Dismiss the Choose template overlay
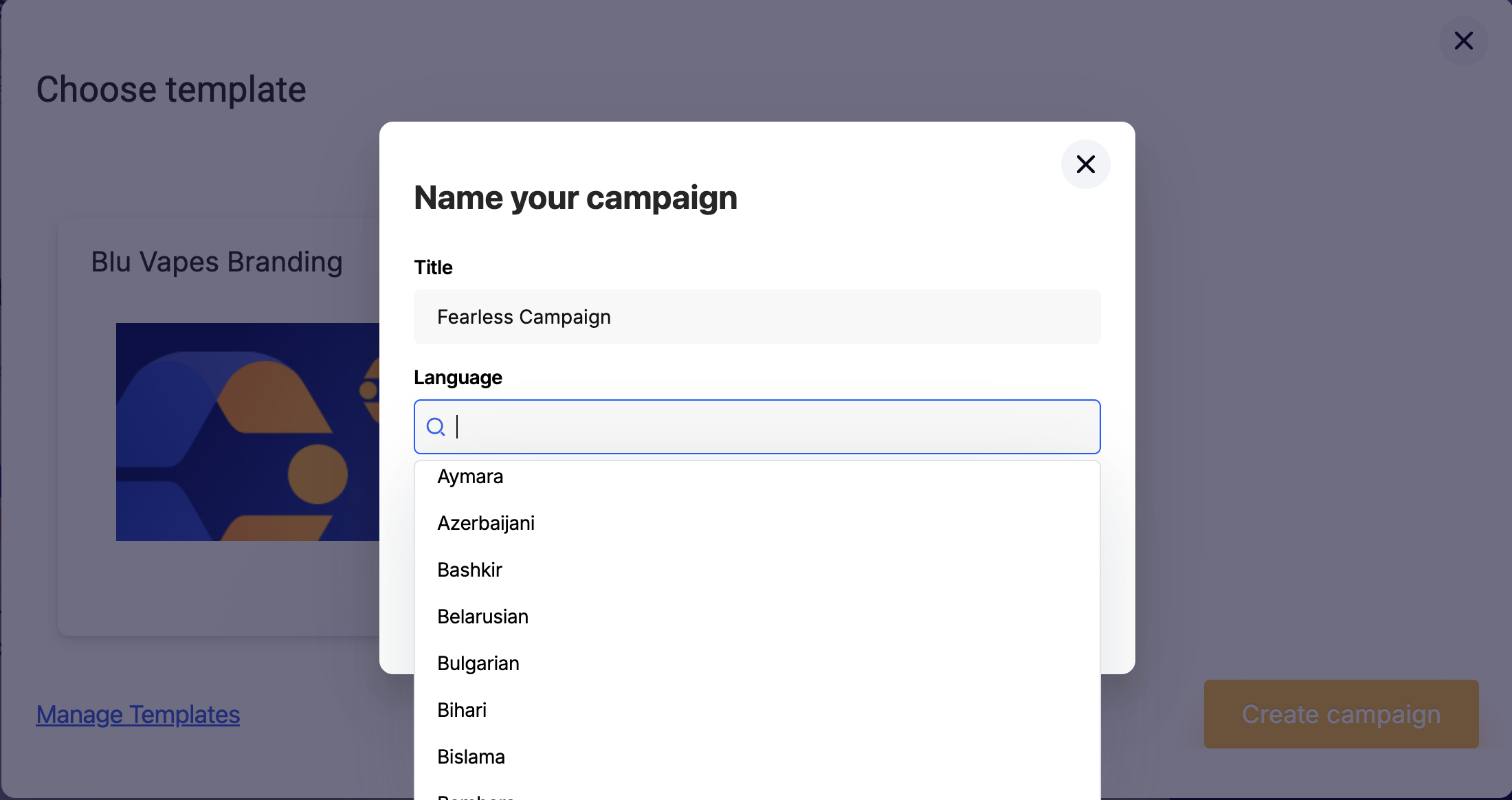Image resolution: width=1512 pixels, height=800 pixels. [x=1464, y=41]
